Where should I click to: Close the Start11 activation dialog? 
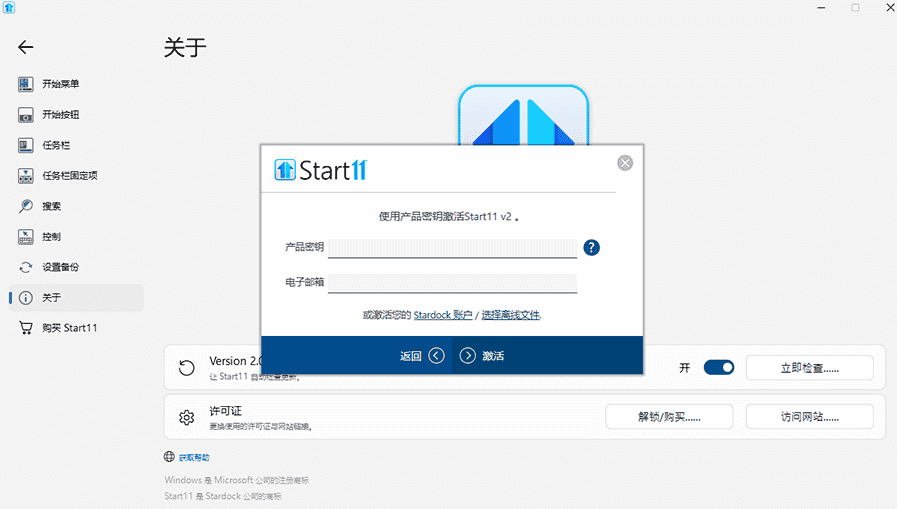click(x=625, y=163)
